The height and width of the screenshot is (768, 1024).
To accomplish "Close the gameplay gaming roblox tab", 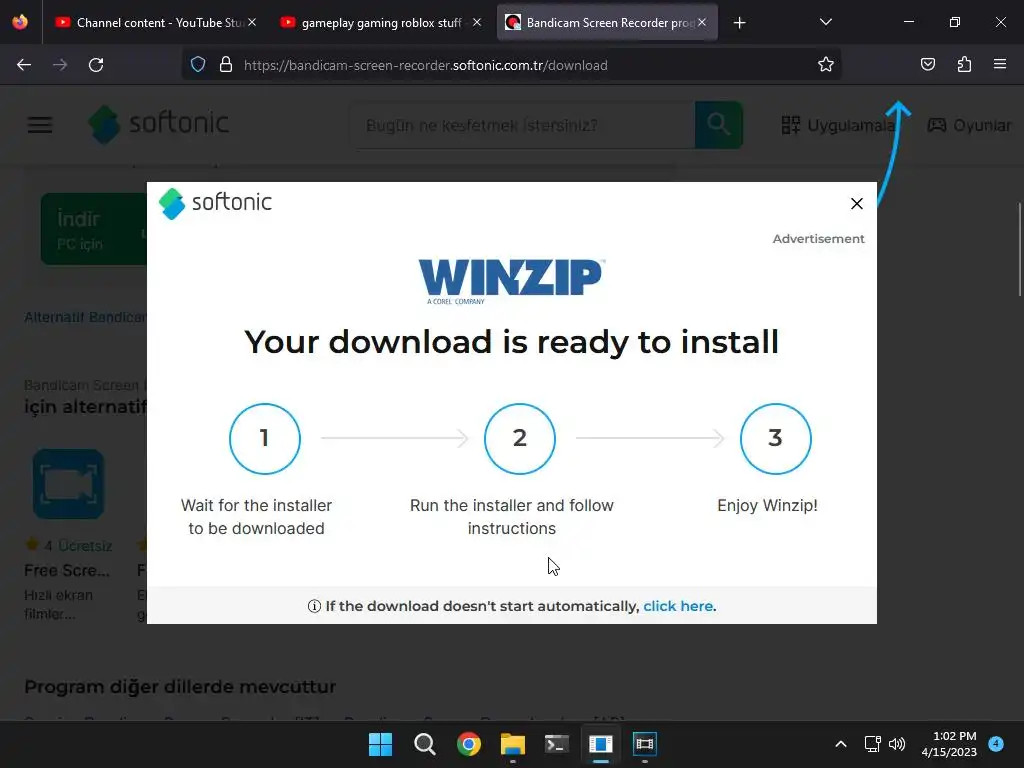I will [x=477, y=22].
